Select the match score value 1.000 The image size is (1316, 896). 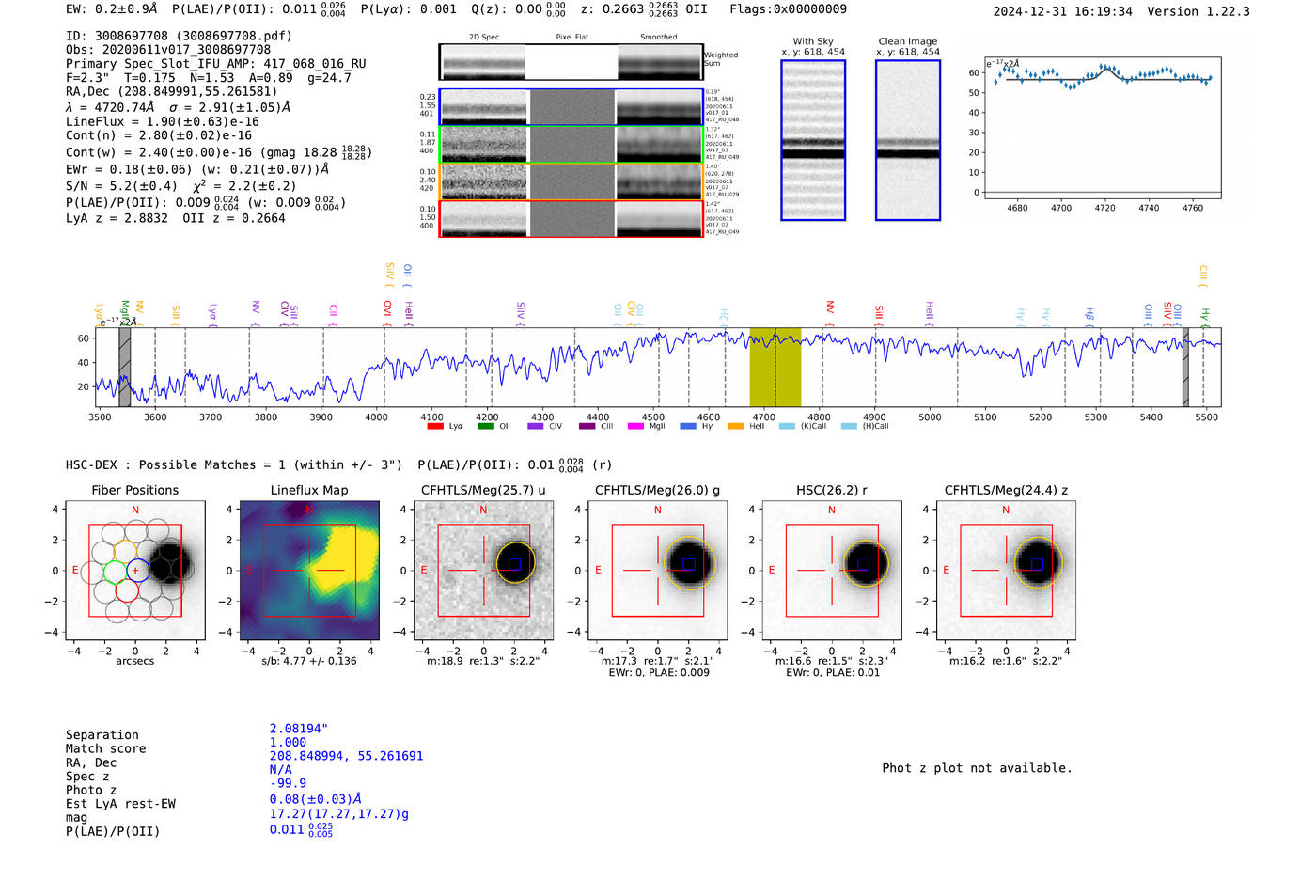288,743
